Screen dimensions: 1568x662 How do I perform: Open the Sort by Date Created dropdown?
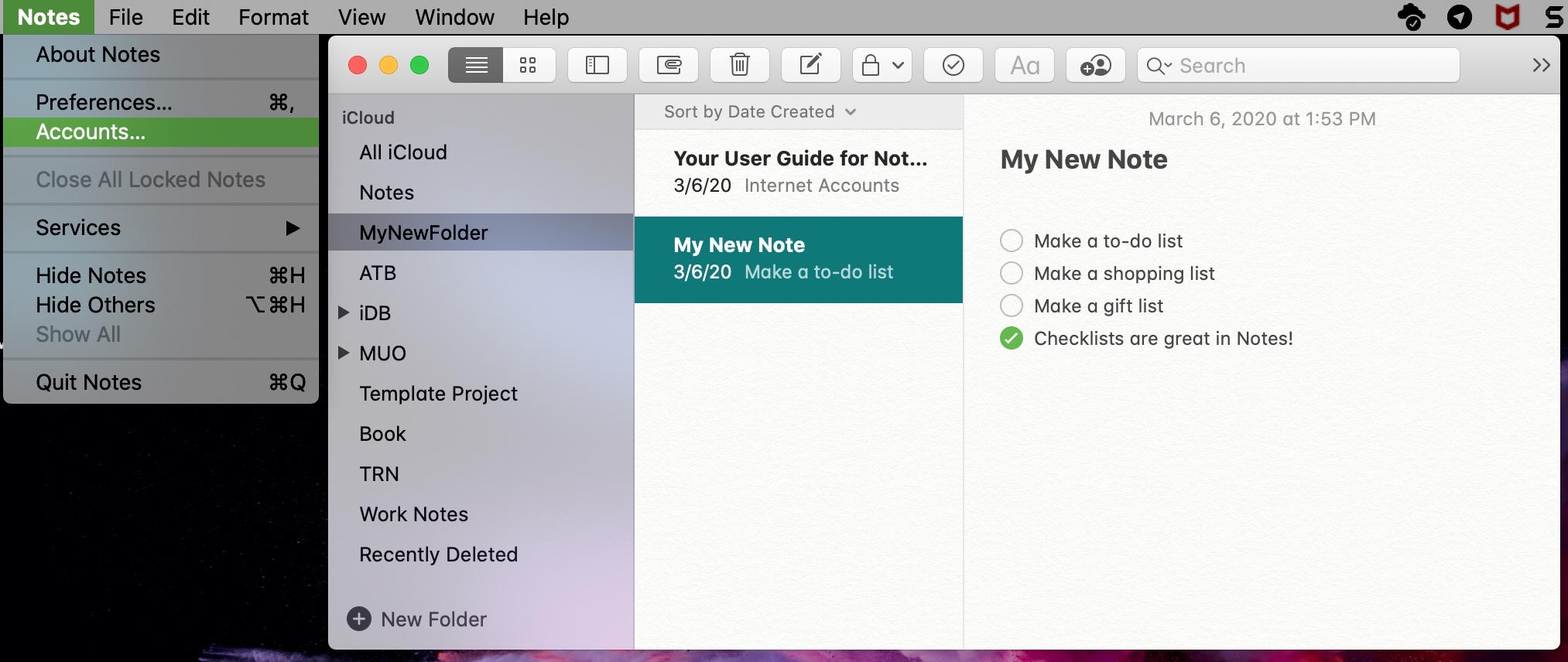(760, 111)
